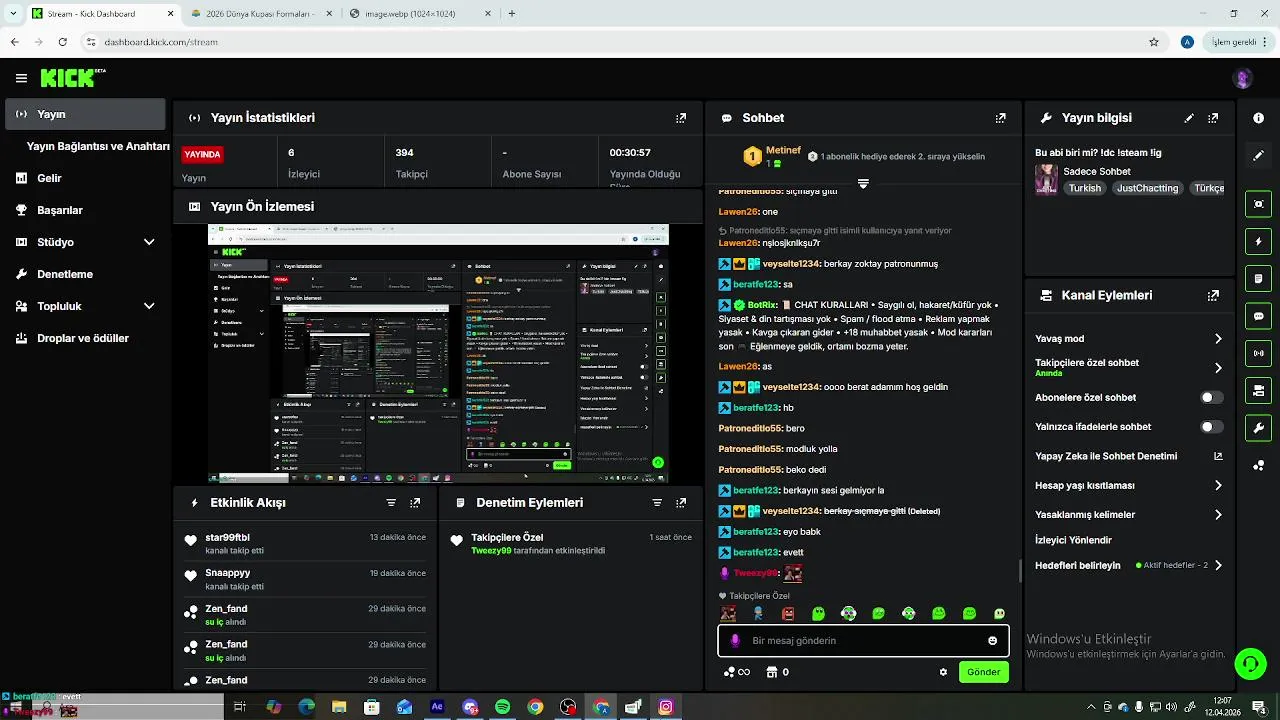
Task: Click the channel points infinity icon
Action: point(737,673)
